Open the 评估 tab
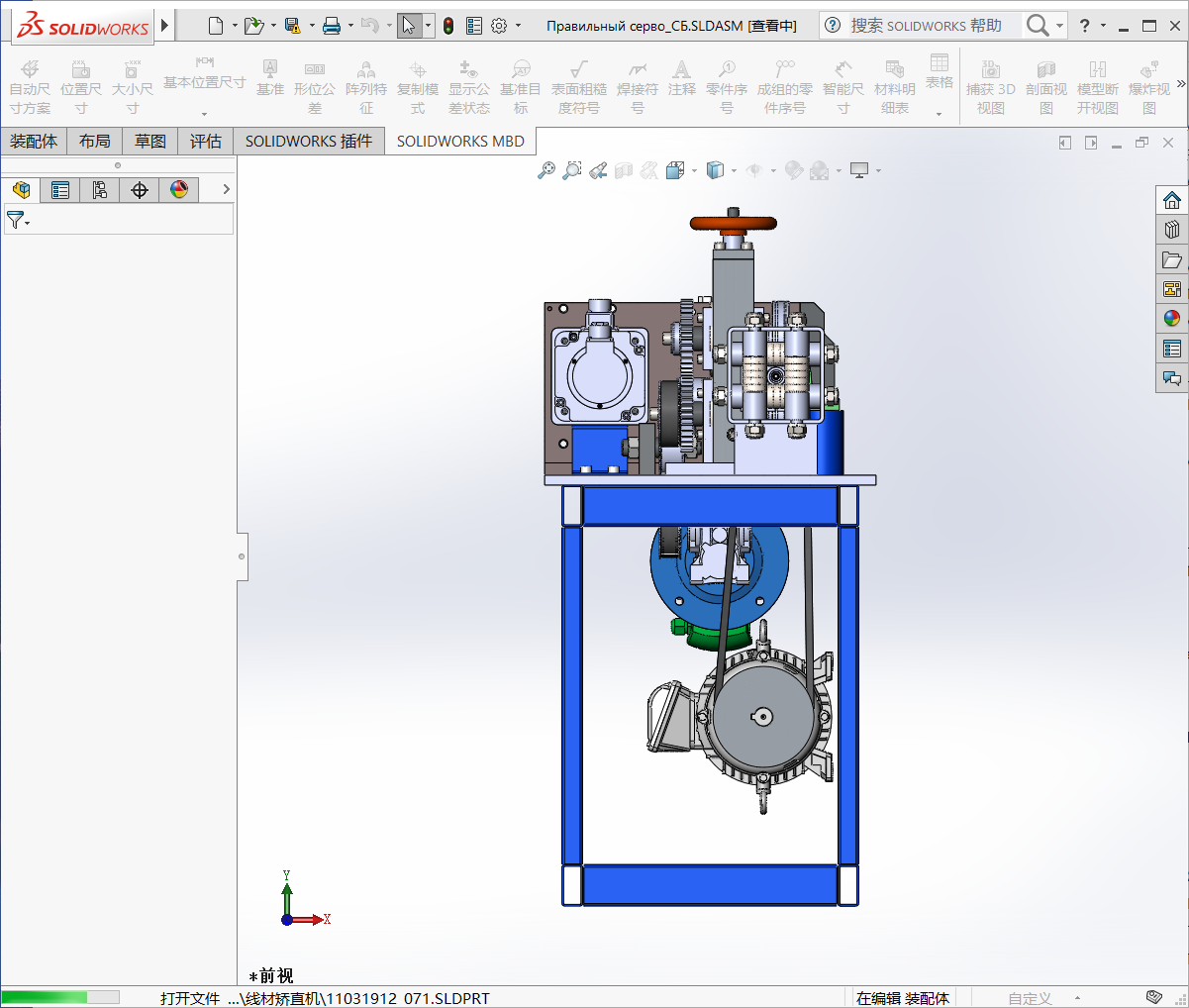The height and width of the screenshot is (1008, 1189). 206,142
